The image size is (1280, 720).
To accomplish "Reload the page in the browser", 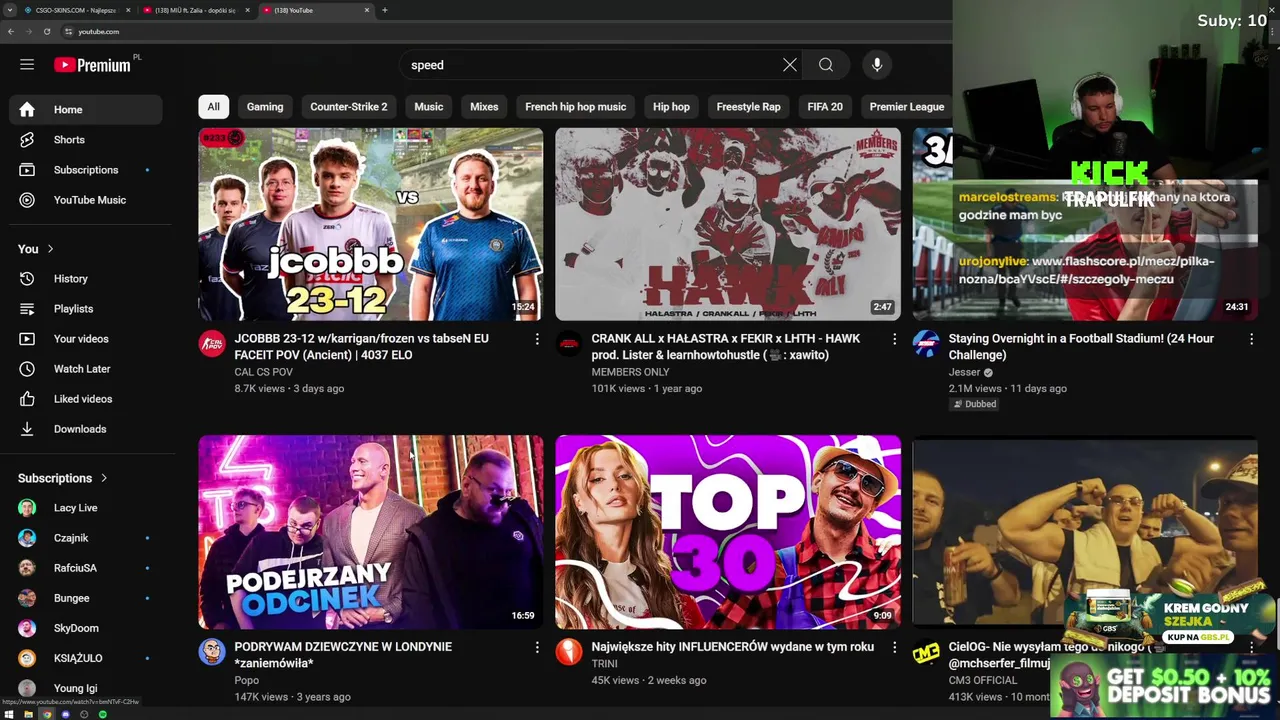I will 47,32.
